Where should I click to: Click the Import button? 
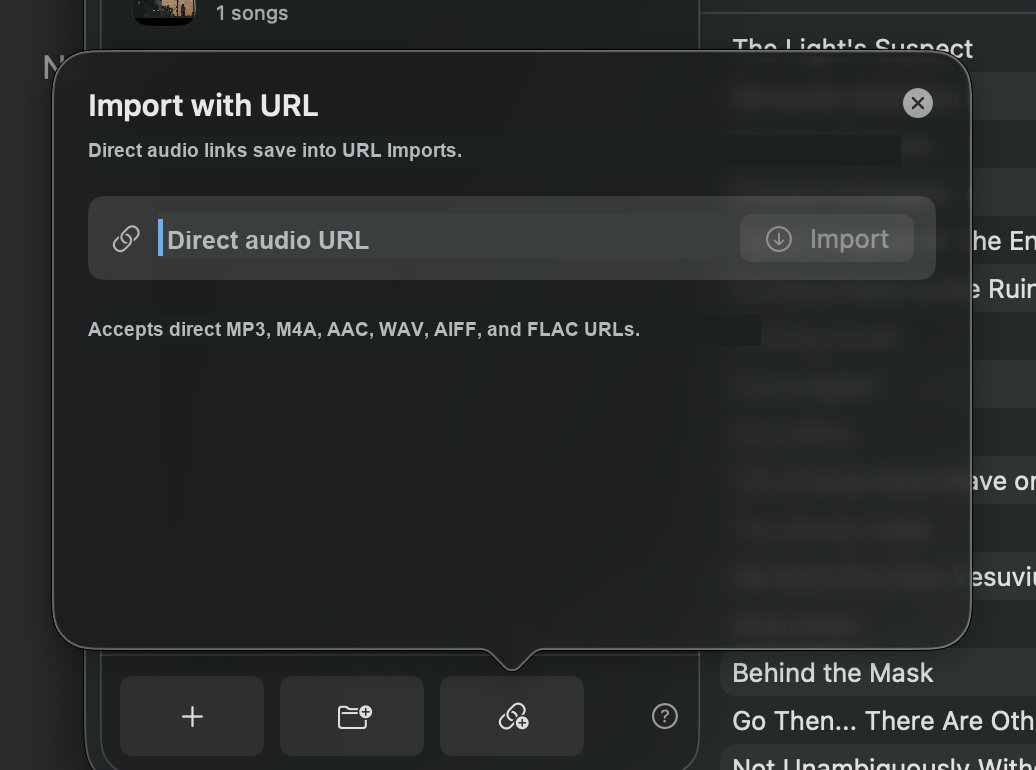pos(827,239)
